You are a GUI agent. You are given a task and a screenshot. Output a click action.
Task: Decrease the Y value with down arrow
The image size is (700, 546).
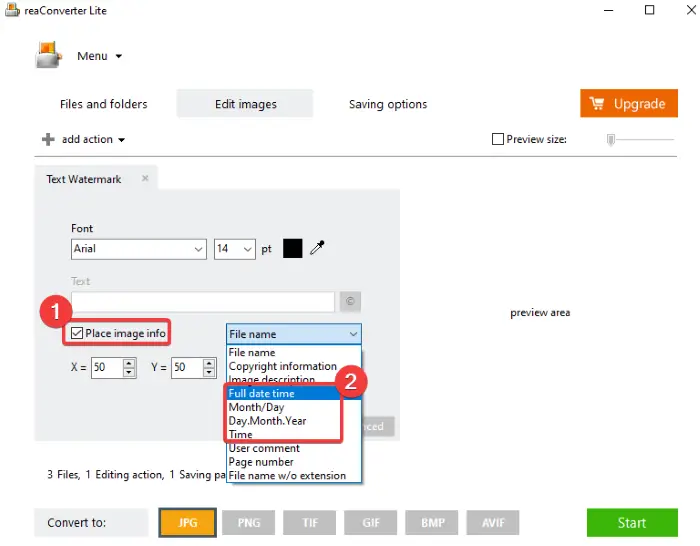[209, 372]
